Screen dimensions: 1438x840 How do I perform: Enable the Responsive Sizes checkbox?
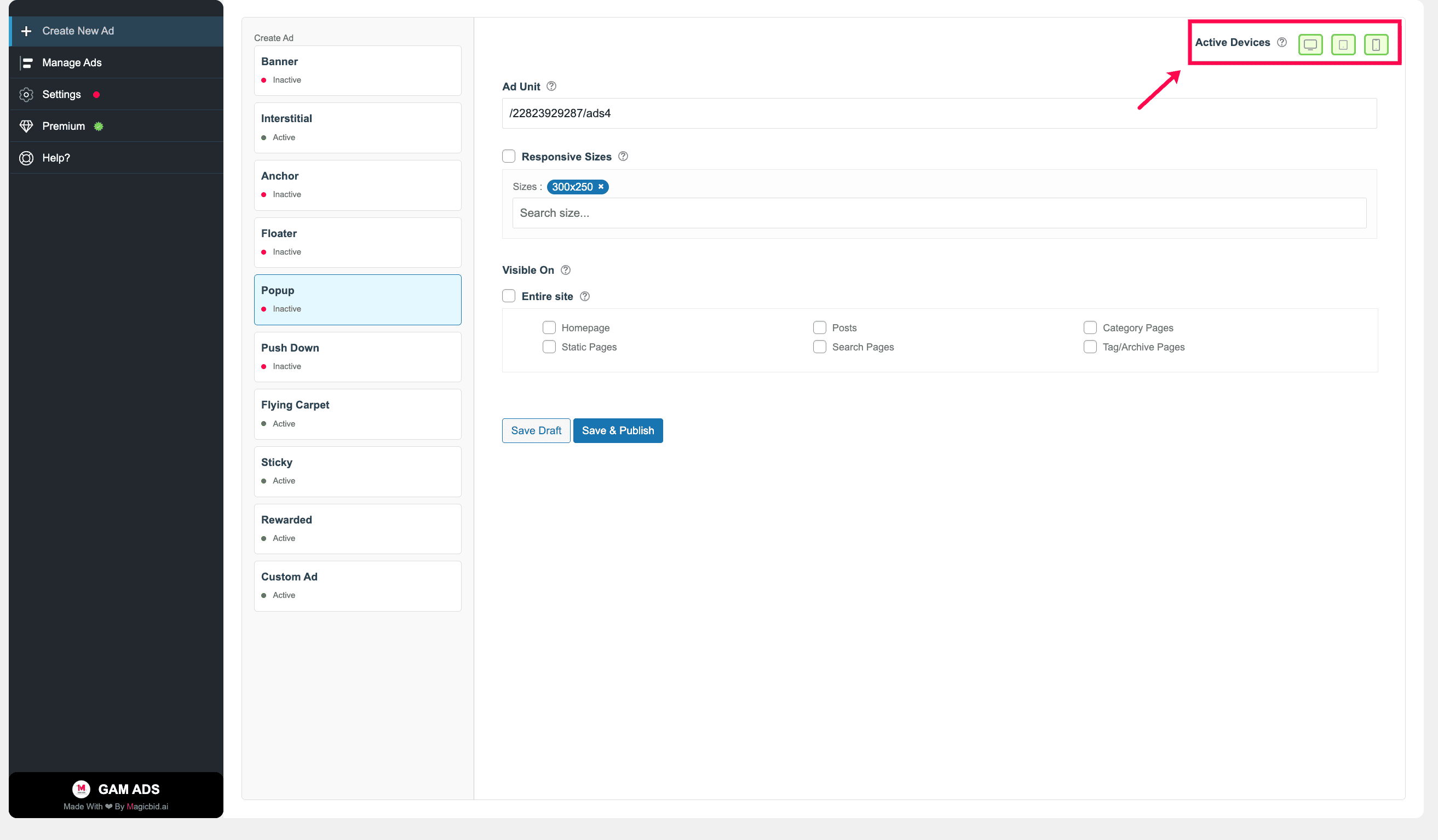pyautogui.click(x=508, y=157)
